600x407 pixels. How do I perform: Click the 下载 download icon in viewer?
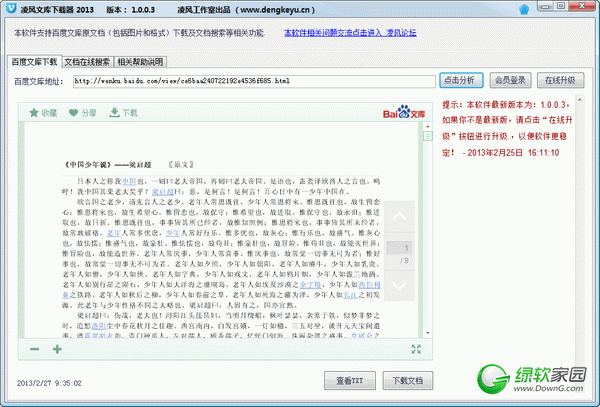(114, 112)
